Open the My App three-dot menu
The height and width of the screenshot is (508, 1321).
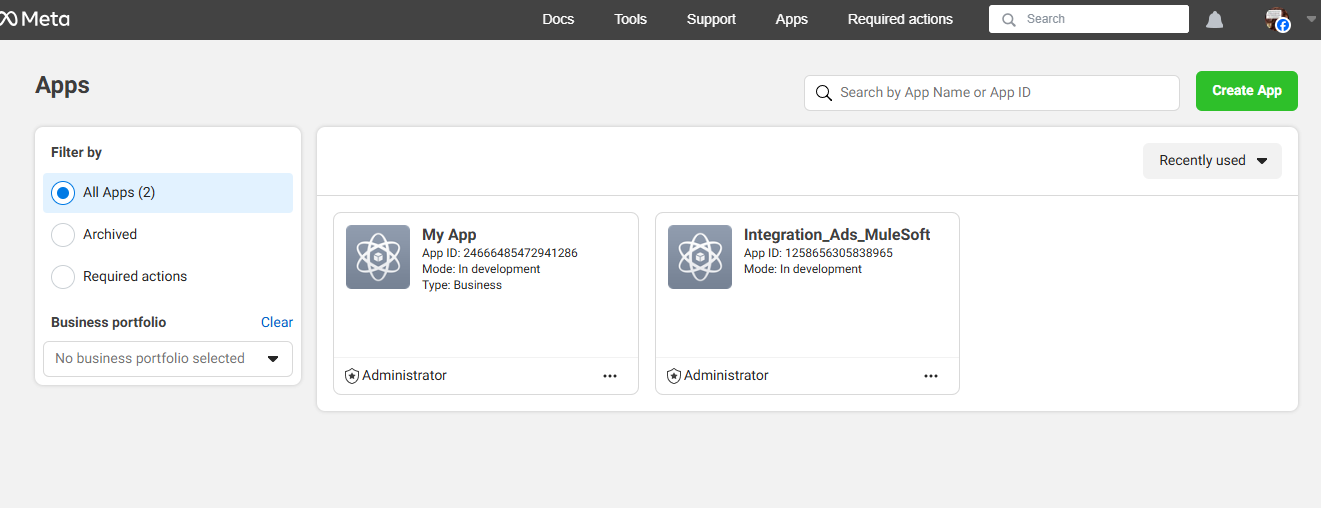(610, 376)
